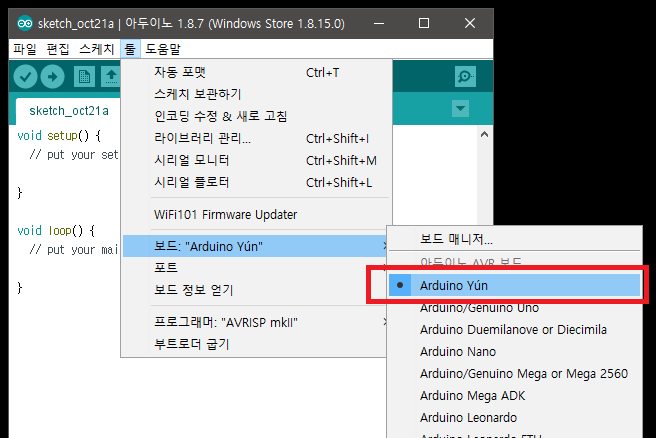The width and height of the screenshot is (656, 438).
Task: Launch WiFi101 Firmware Updater
Action: coord(256,215)
